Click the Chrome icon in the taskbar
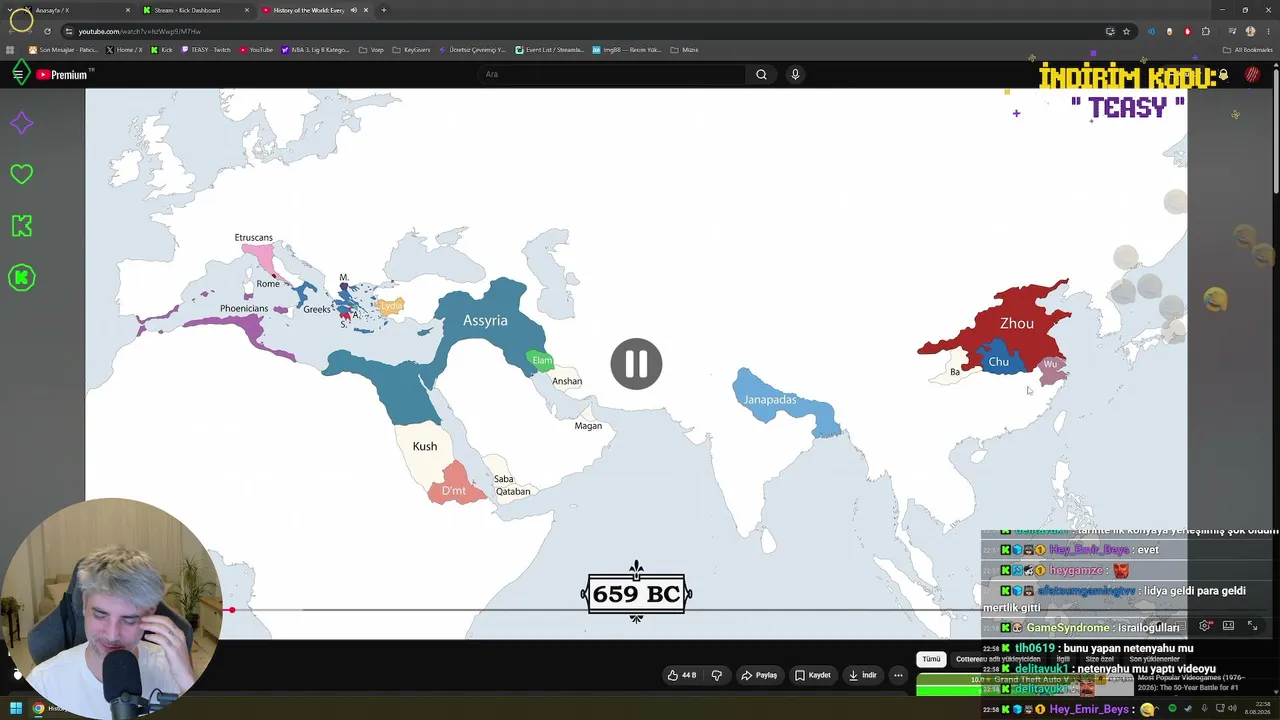Viewport: 1280px width, 720px height. tap(38, 709)
